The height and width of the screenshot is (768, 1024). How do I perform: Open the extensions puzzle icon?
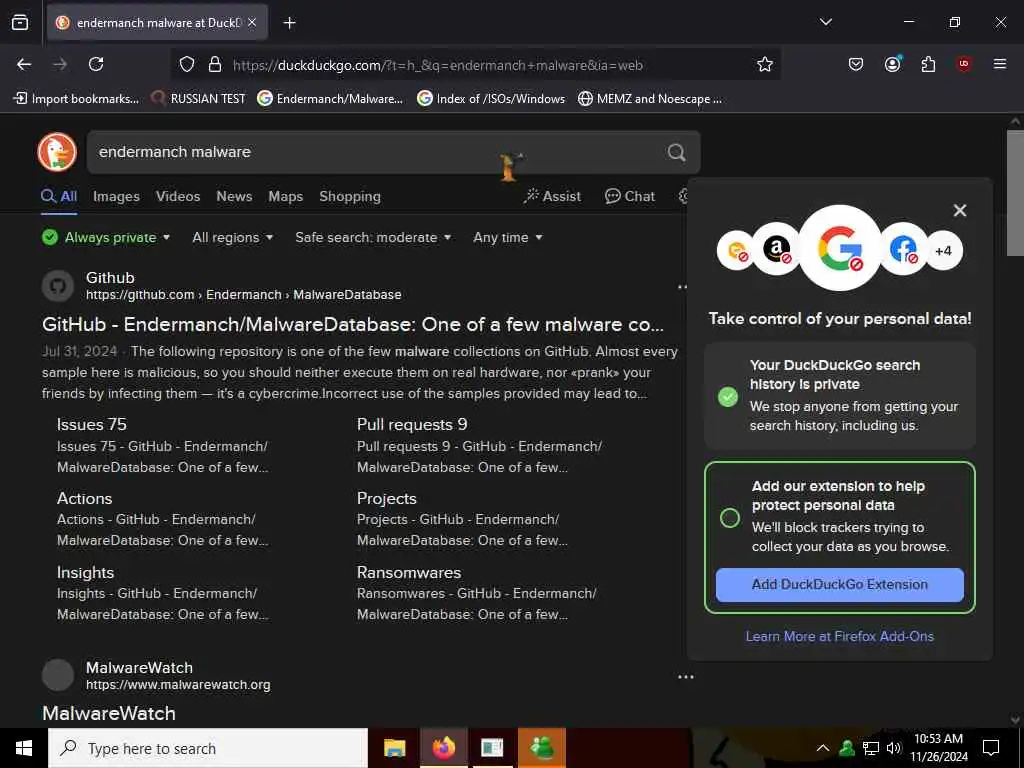pyautogui.click(x=928, y=64)
